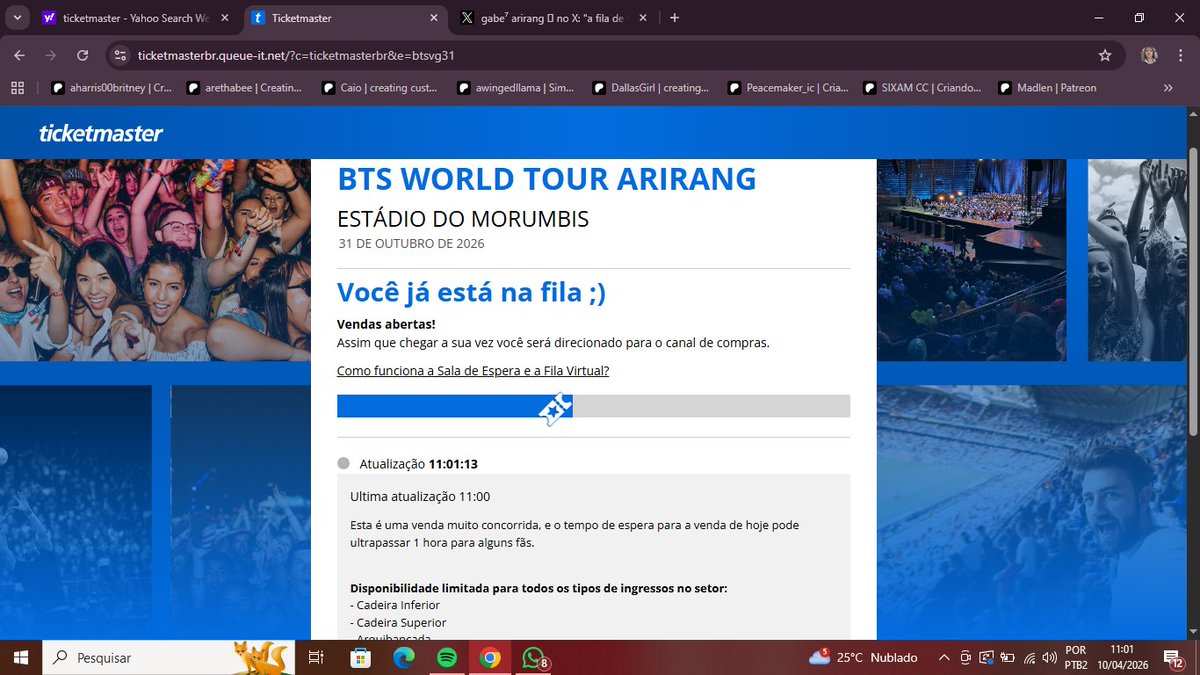Open Spotify from taskbar
1200x675 pixels.
tap(446, 657)
